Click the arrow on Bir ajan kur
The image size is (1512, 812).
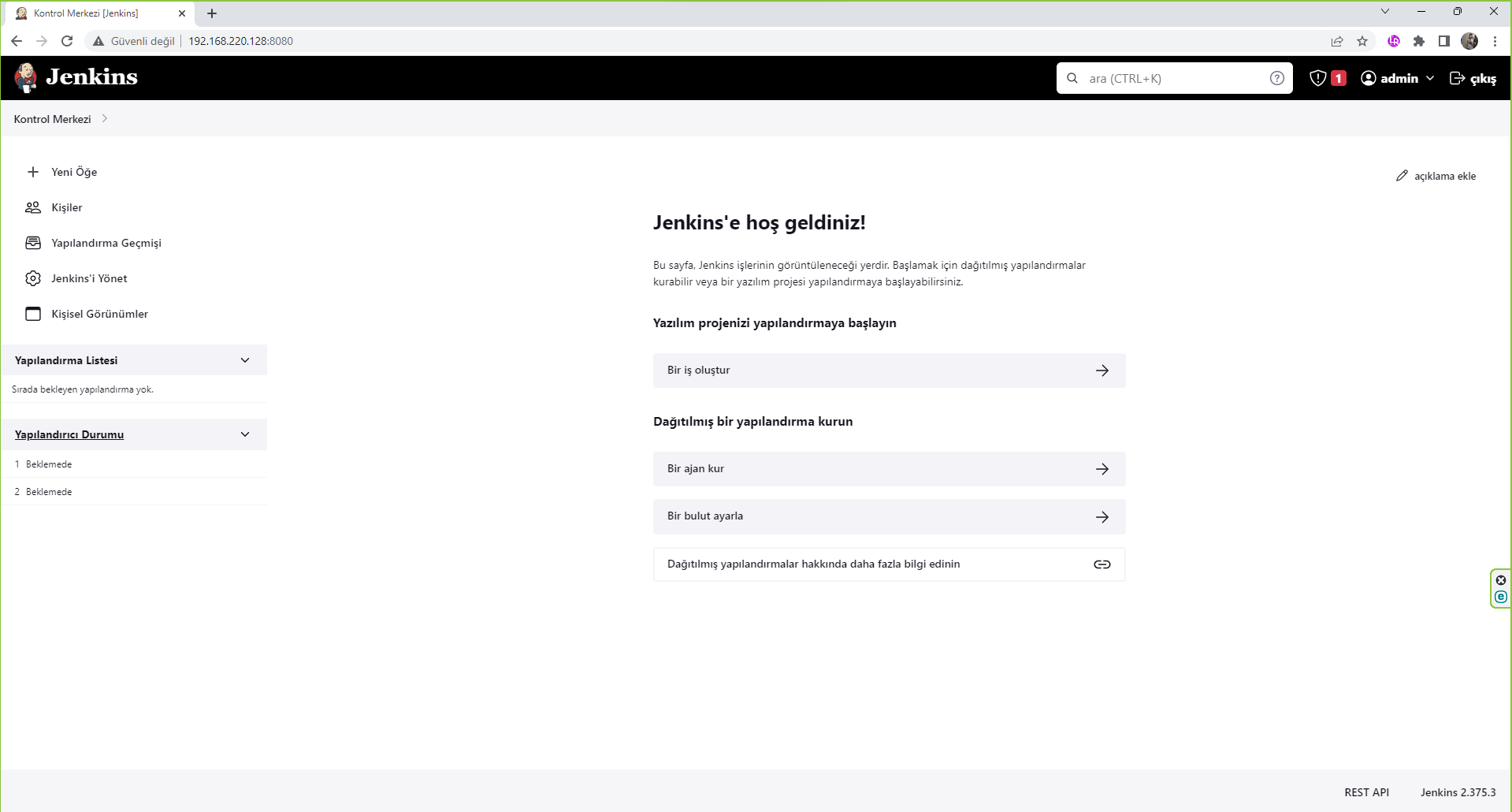point(1102,469)
